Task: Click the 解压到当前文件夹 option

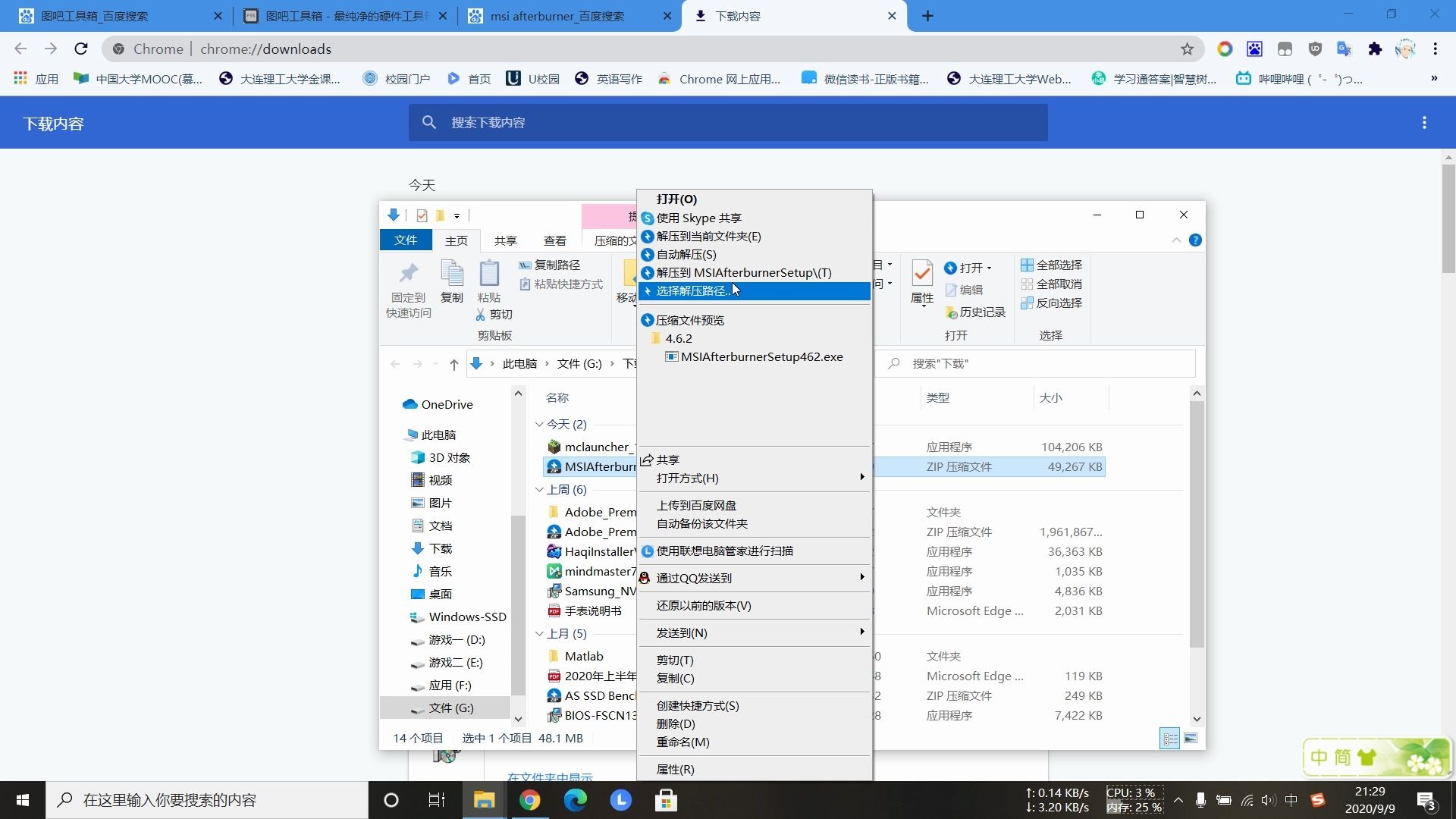Action: tap(708, 236)
